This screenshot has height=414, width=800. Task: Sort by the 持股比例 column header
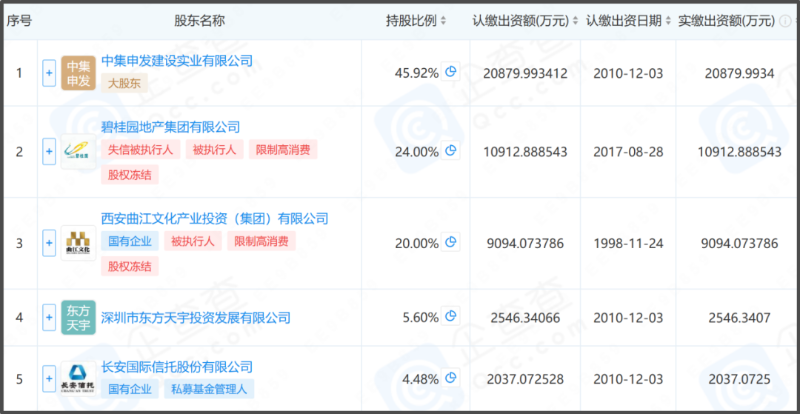(412, 21)
